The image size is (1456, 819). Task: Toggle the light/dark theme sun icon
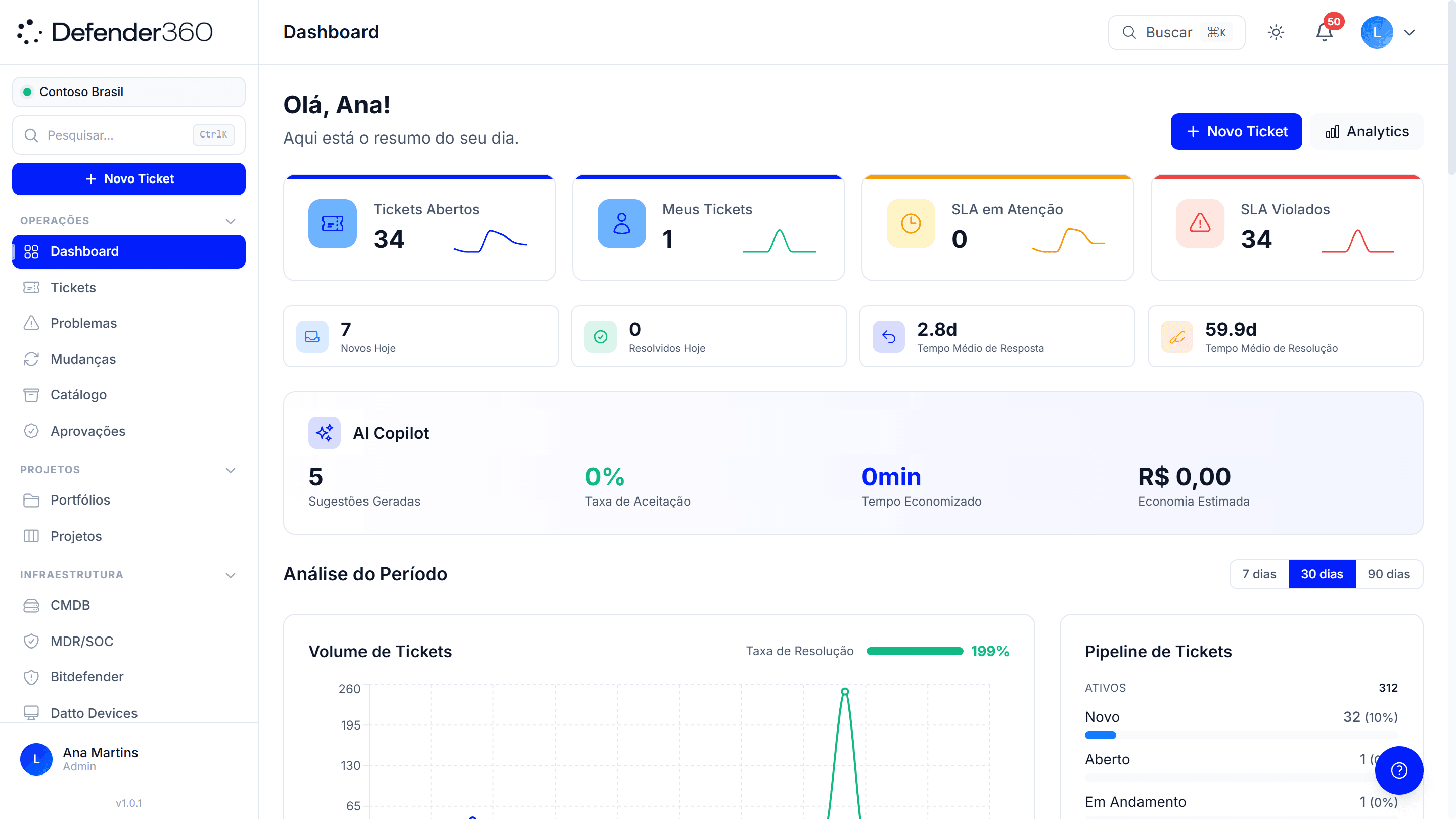pos(1276,32)
